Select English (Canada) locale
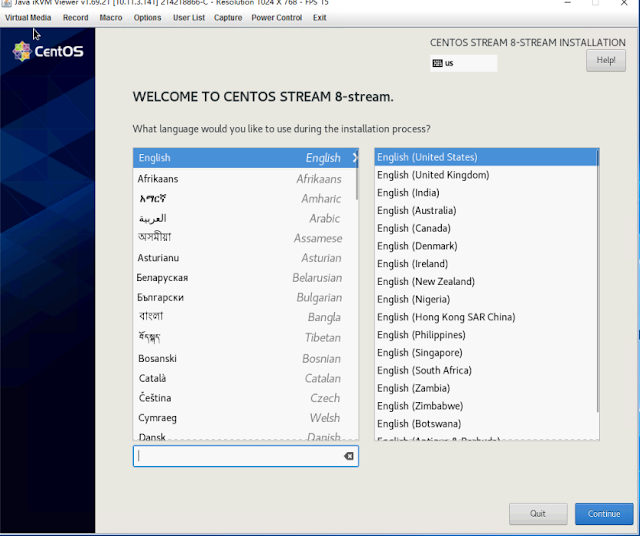The width and height of the screenshot is (640, 536). pos(486,228)
